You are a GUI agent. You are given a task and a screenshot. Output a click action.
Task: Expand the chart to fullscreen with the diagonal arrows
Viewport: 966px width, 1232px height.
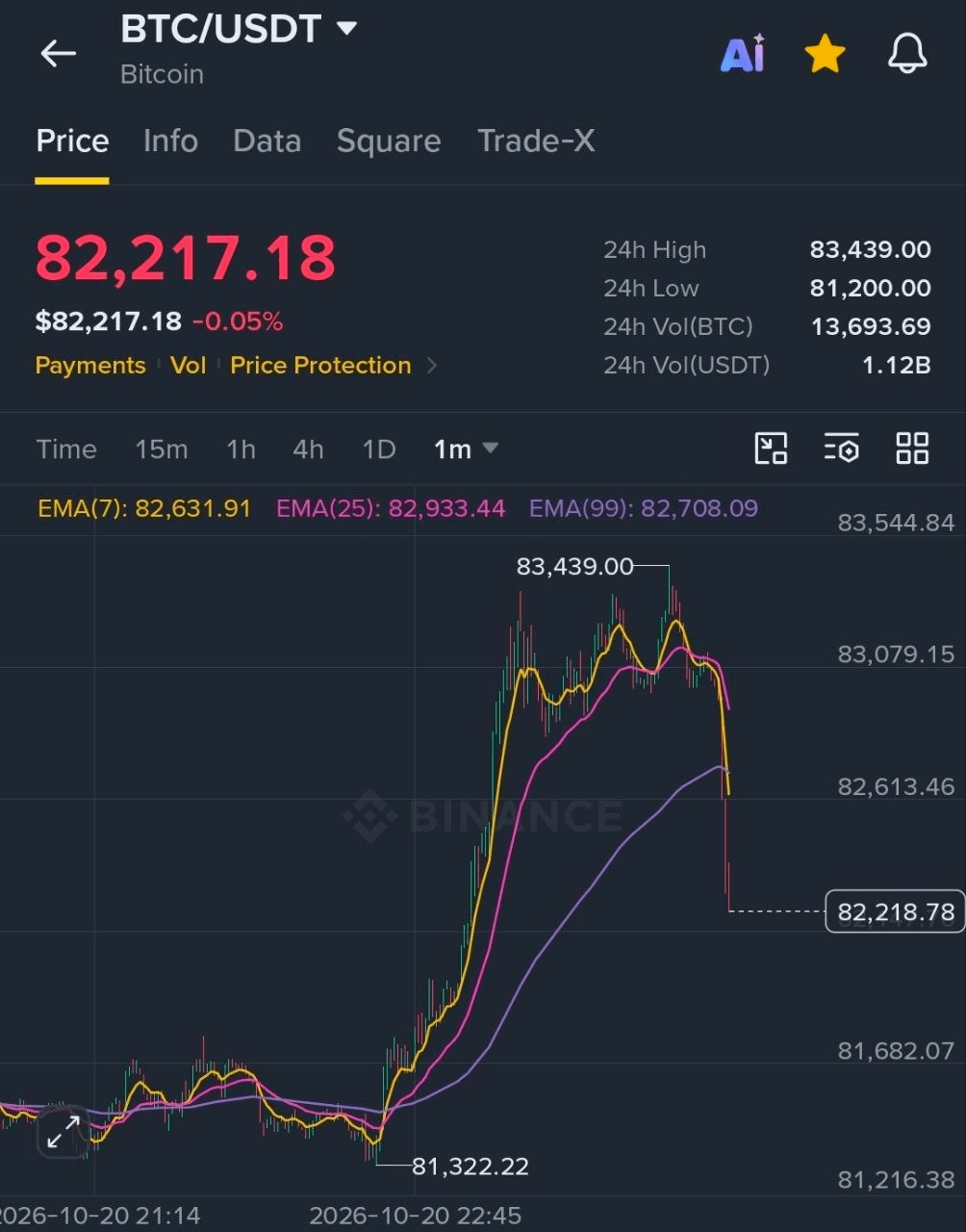64,1132
